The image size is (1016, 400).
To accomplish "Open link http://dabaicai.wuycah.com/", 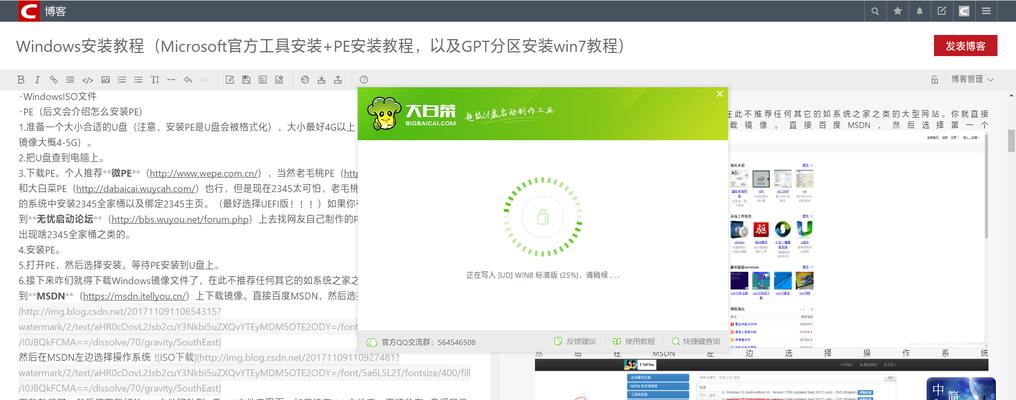I will 136,189.
